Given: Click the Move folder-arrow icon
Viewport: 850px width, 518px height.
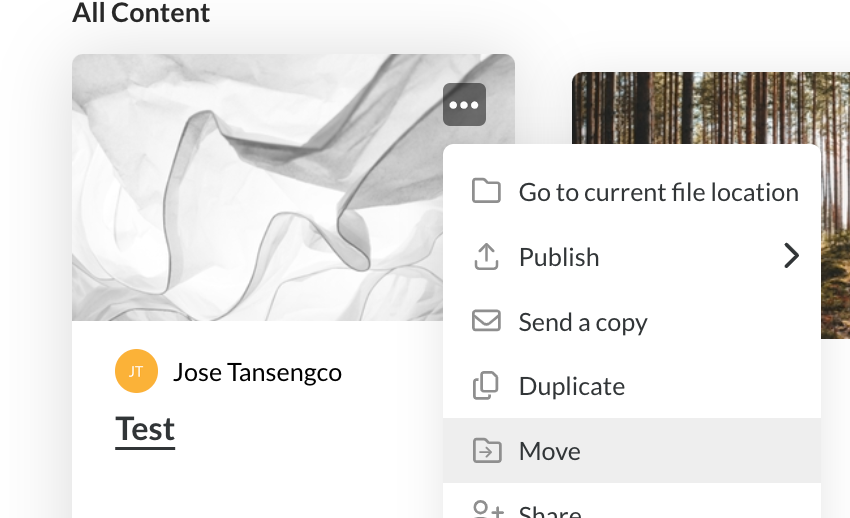Looking at the screenshot, I should click(x=486, y=451).
